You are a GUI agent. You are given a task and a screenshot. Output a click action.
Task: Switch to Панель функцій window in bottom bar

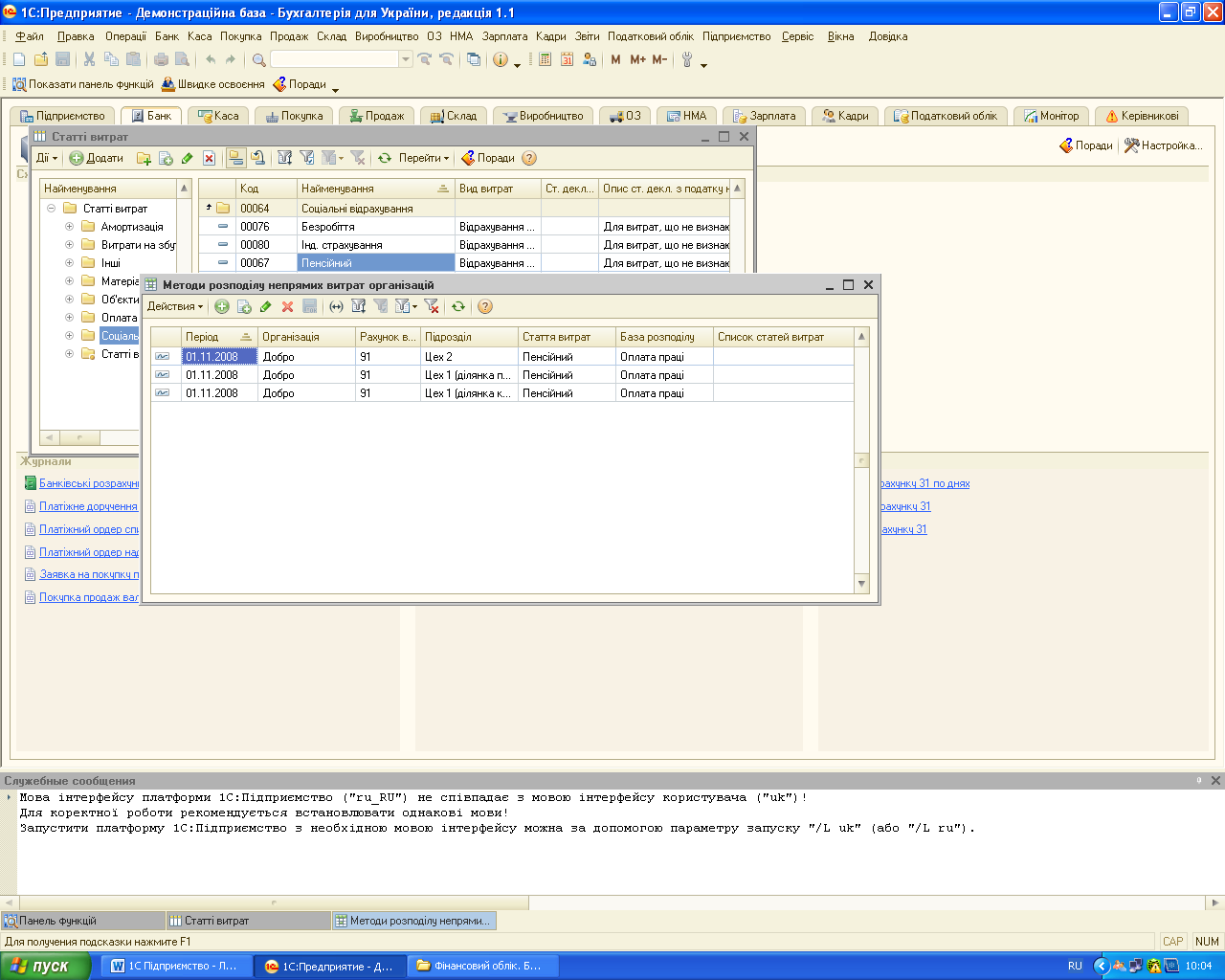83,921
